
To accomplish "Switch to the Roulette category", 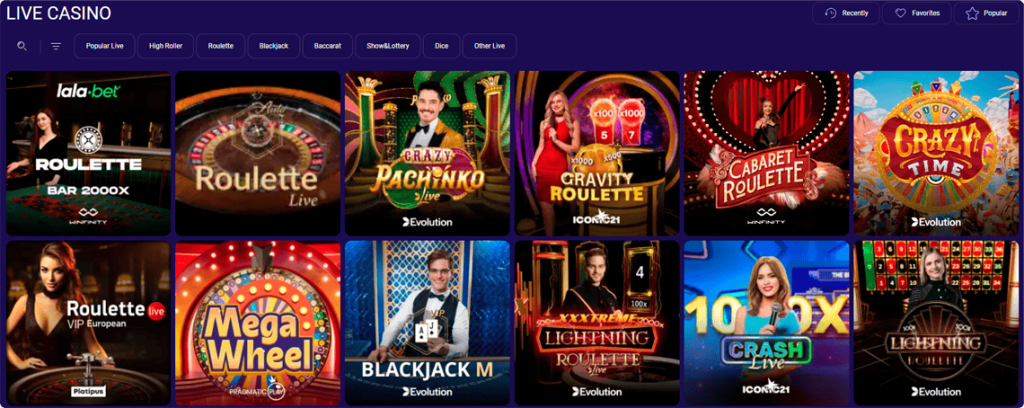I will pos(221,46).
